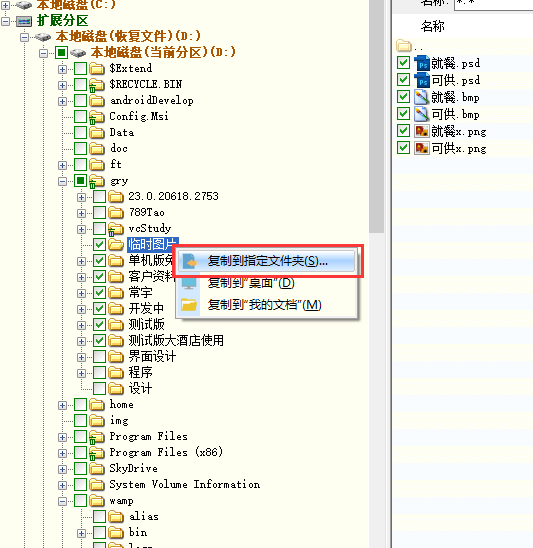Click the folder icon beside androidDevelop

tap(96, 101)
